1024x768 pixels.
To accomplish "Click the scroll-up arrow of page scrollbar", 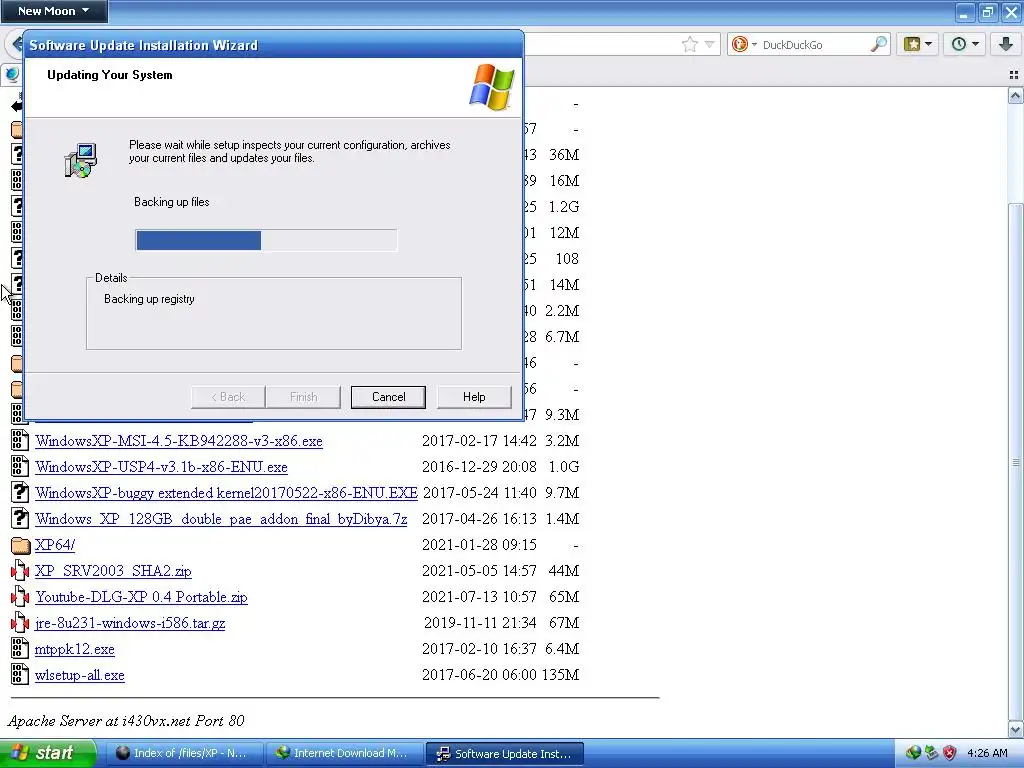I will click(1015, 97).
